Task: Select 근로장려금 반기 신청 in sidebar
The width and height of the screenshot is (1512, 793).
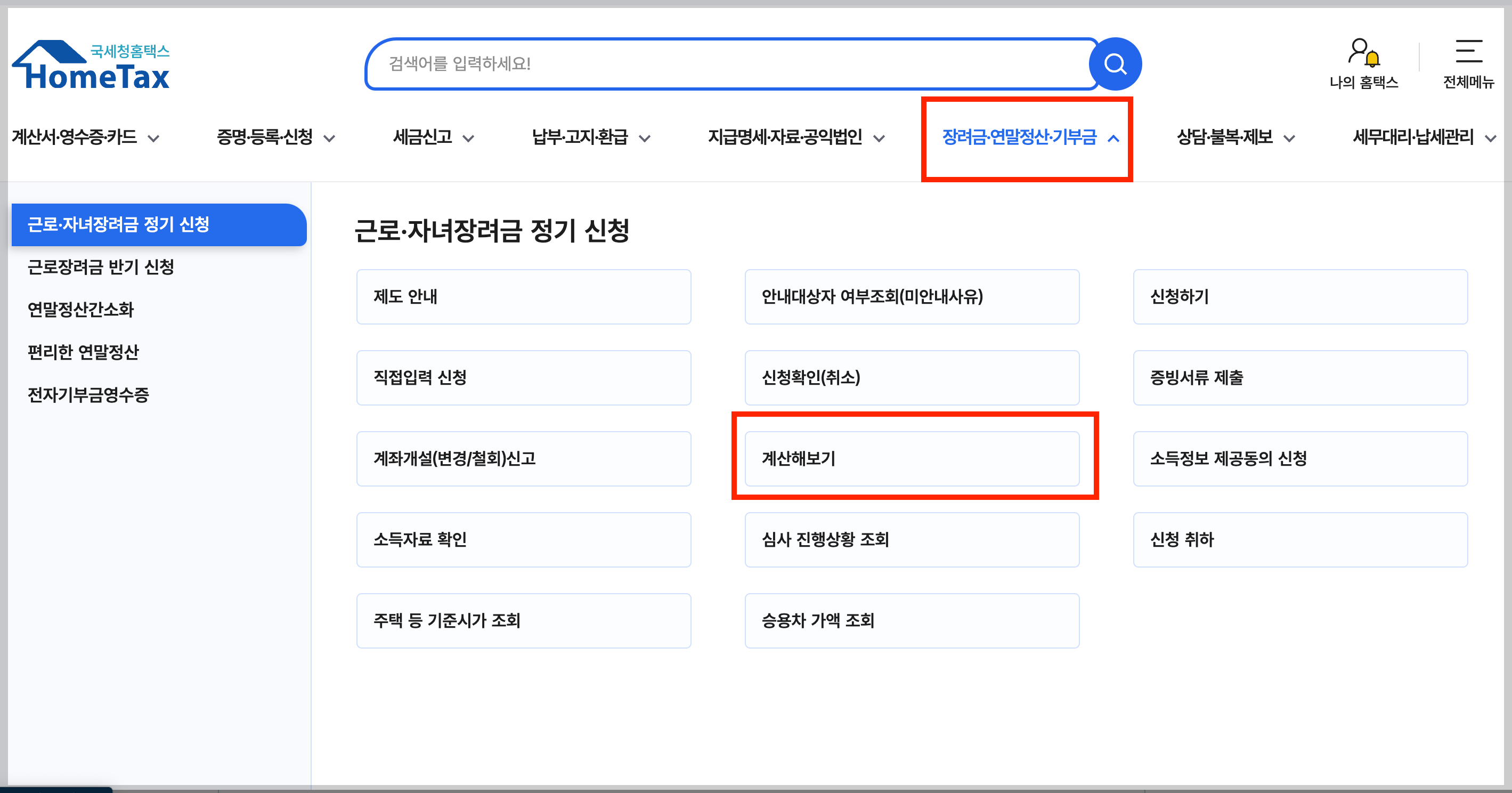Action: 101,267
